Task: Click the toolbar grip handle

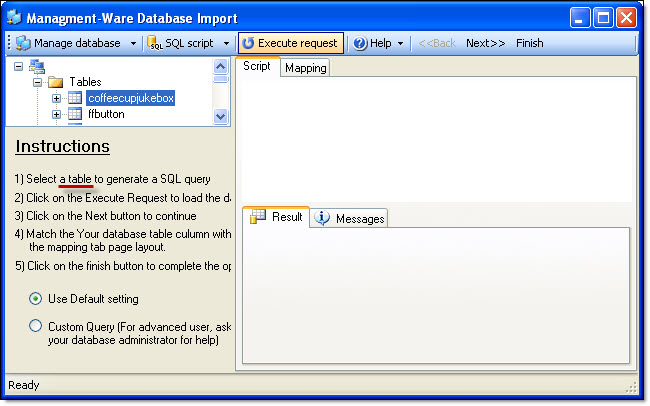Action: (x=9, y=43)
